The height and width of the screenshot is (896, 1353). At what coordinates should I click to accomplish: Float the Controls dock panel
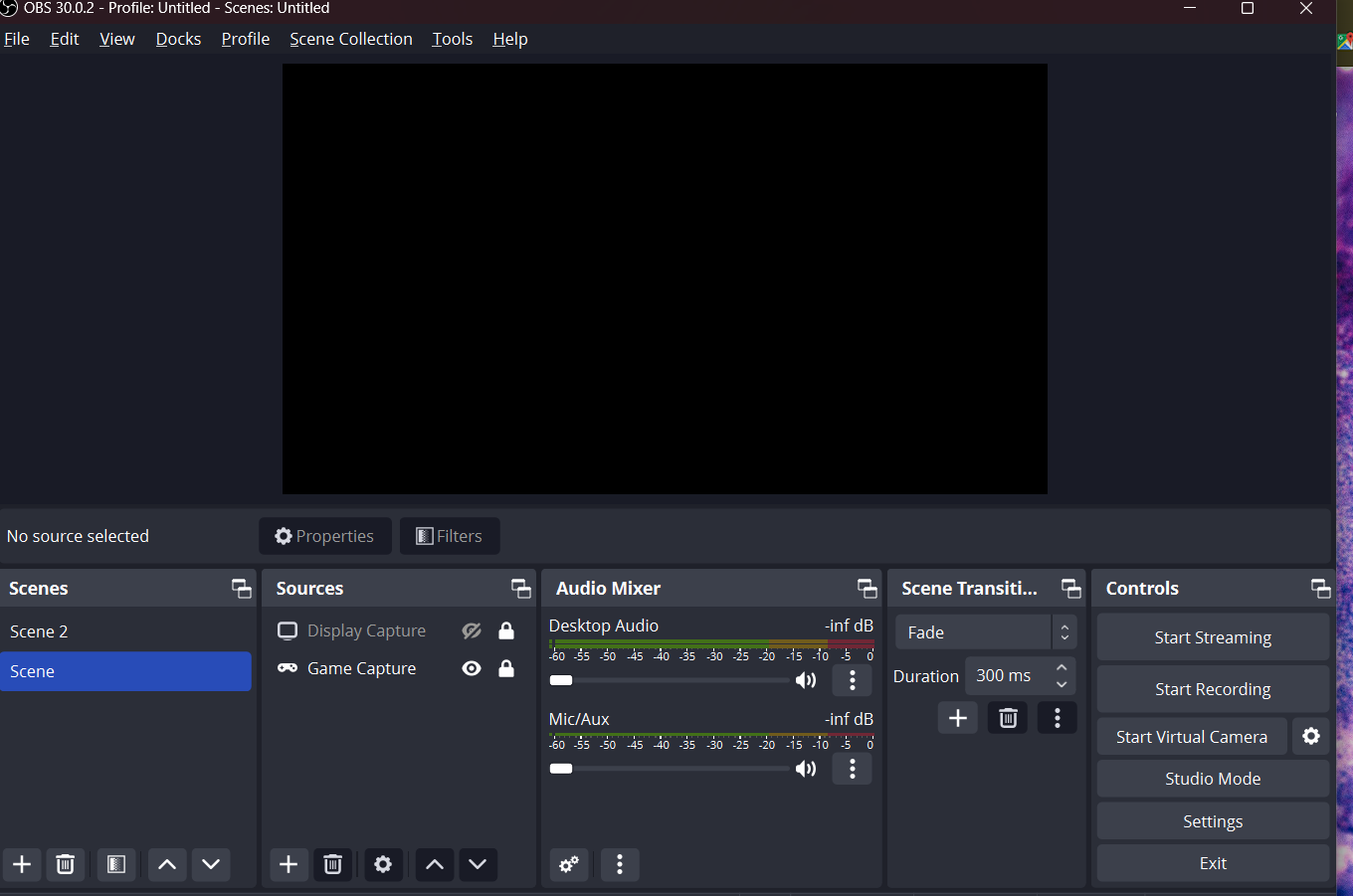[x=1321, y=589]
